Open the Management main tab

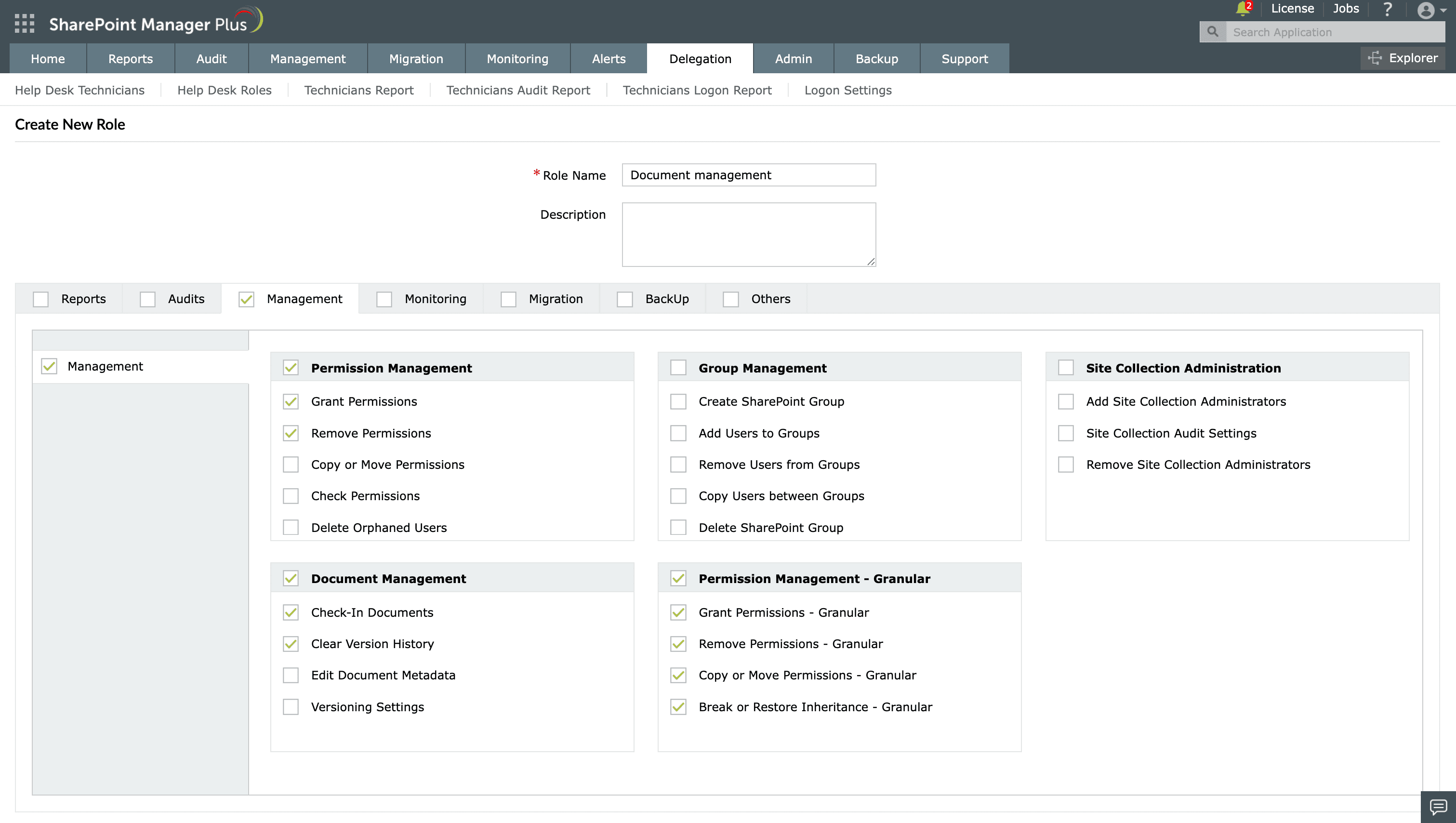(307, 58)
